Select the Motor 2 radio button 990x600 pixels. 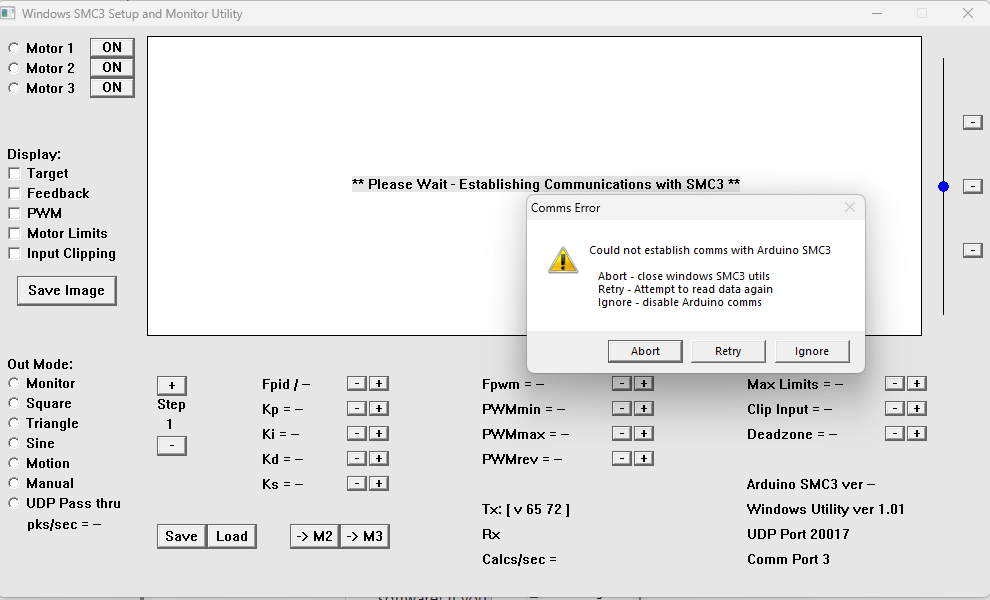click(x=14, y=68)
